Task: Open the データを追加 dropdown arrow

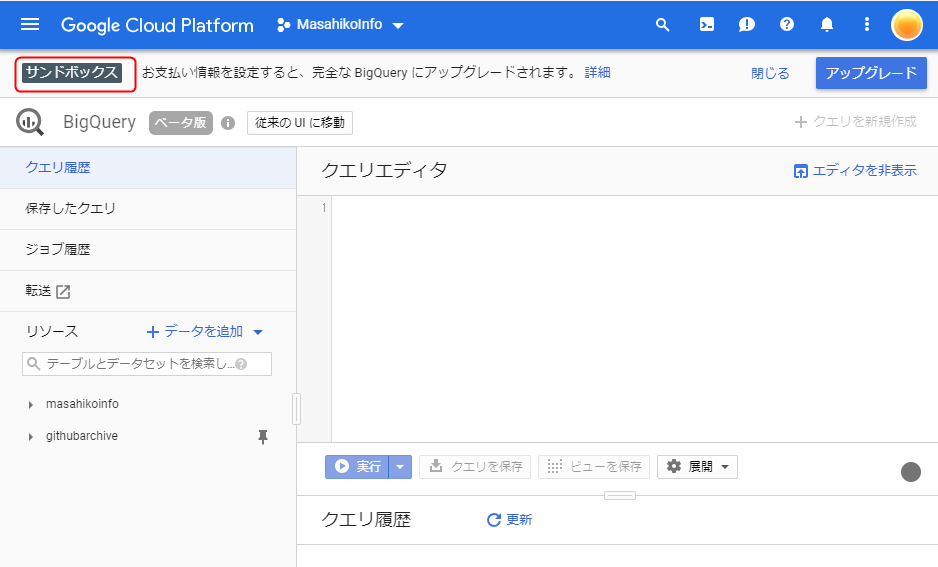Action: (x=258, y=332)
